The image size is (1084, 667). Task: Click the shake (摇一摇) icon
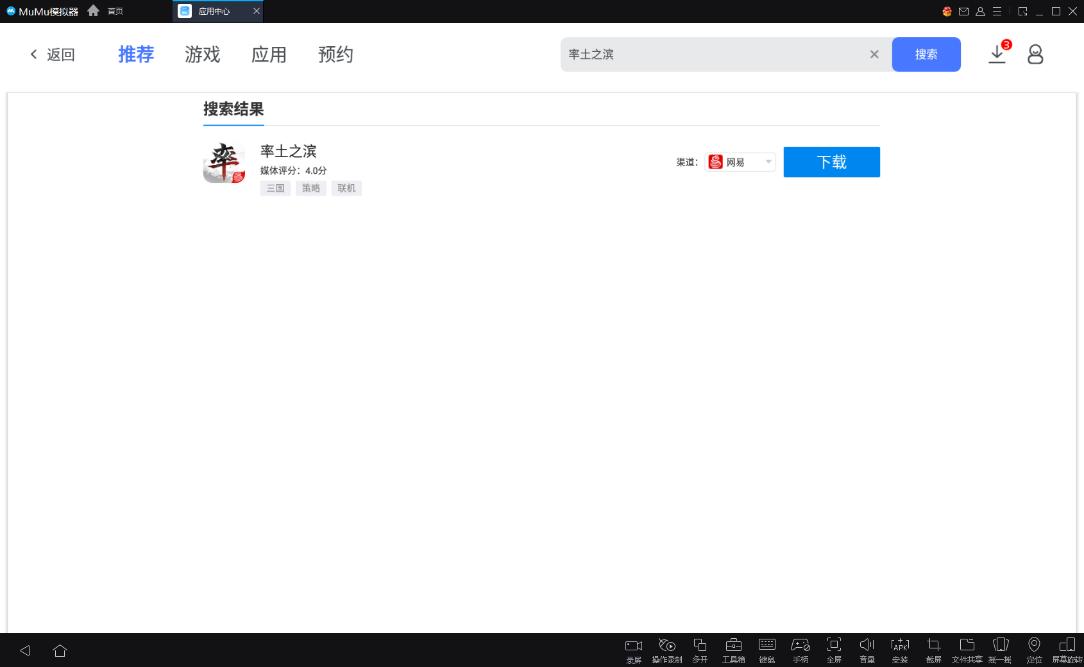[x=1000, y=647]
